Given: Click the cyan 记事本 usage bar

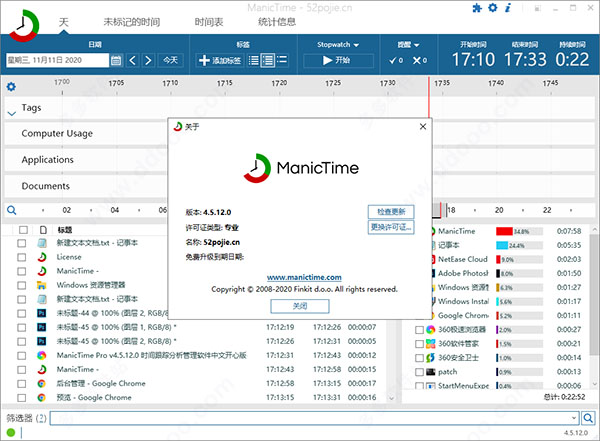Looking at the screenshot, I should coord(502,245).
